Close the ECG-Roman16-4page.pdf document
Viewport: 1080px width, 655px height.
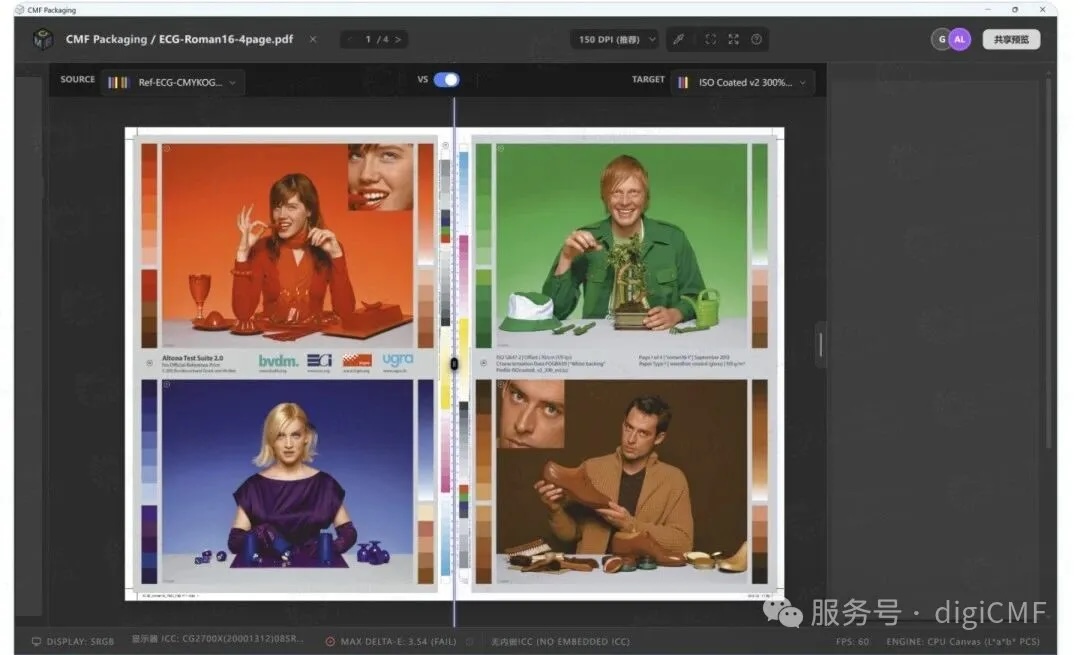pos(313,39)
